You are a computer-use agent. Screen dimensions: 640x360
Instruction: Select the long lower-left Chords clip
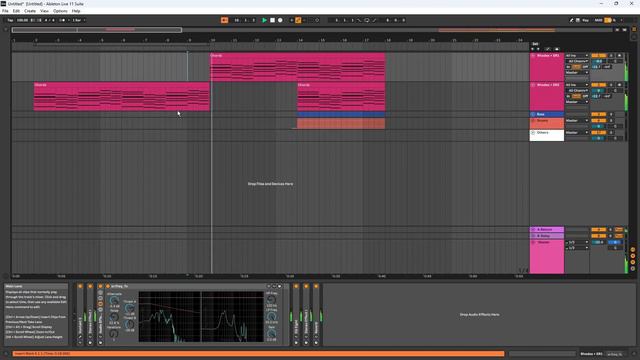[122, 96]
